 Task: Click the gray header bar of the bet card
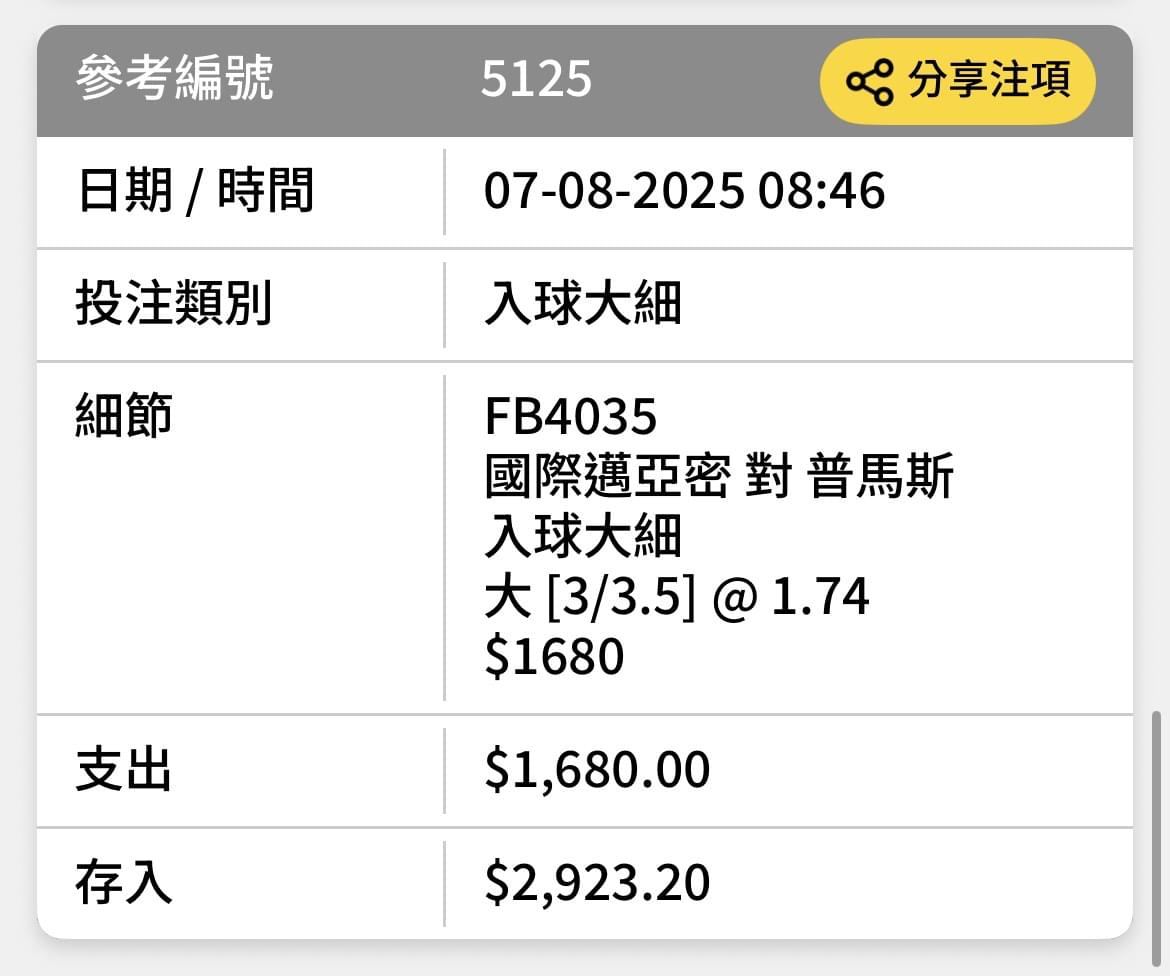(x=585, y=81)
